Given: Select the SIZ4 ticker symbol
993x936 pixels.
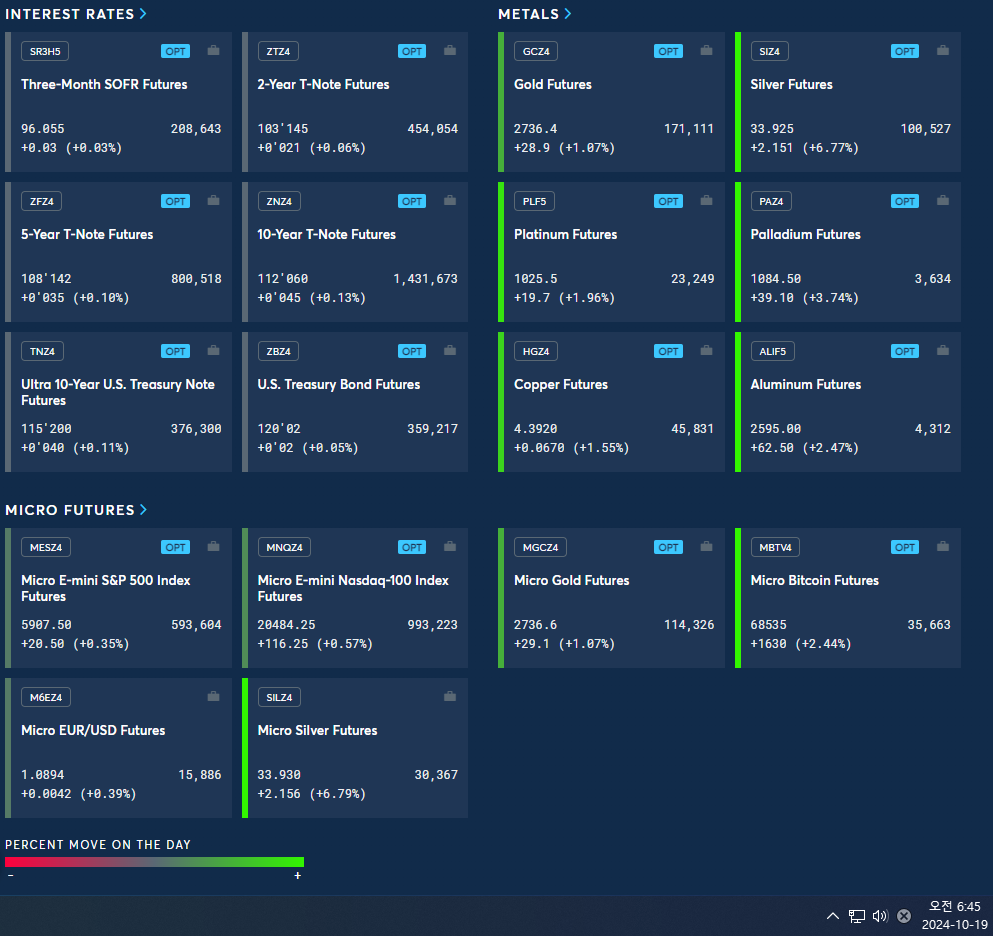Looking at the screenshot, I should point(769,51).
